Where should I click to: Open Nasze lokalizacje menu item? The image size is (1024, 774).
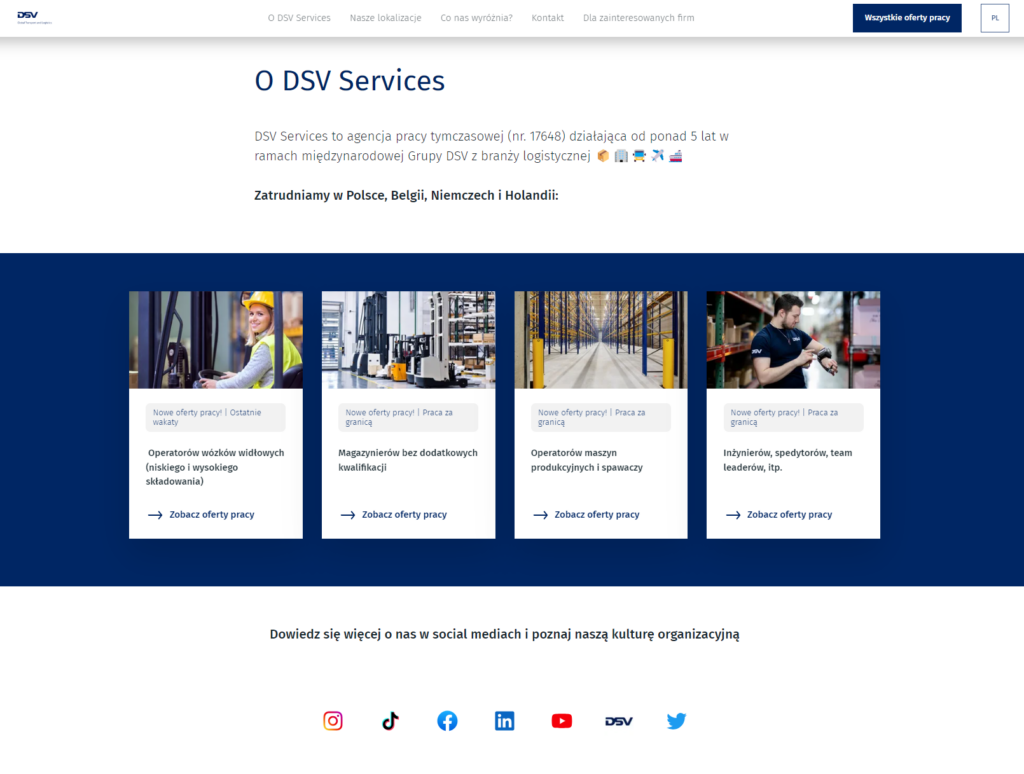(x=385, y=18)
